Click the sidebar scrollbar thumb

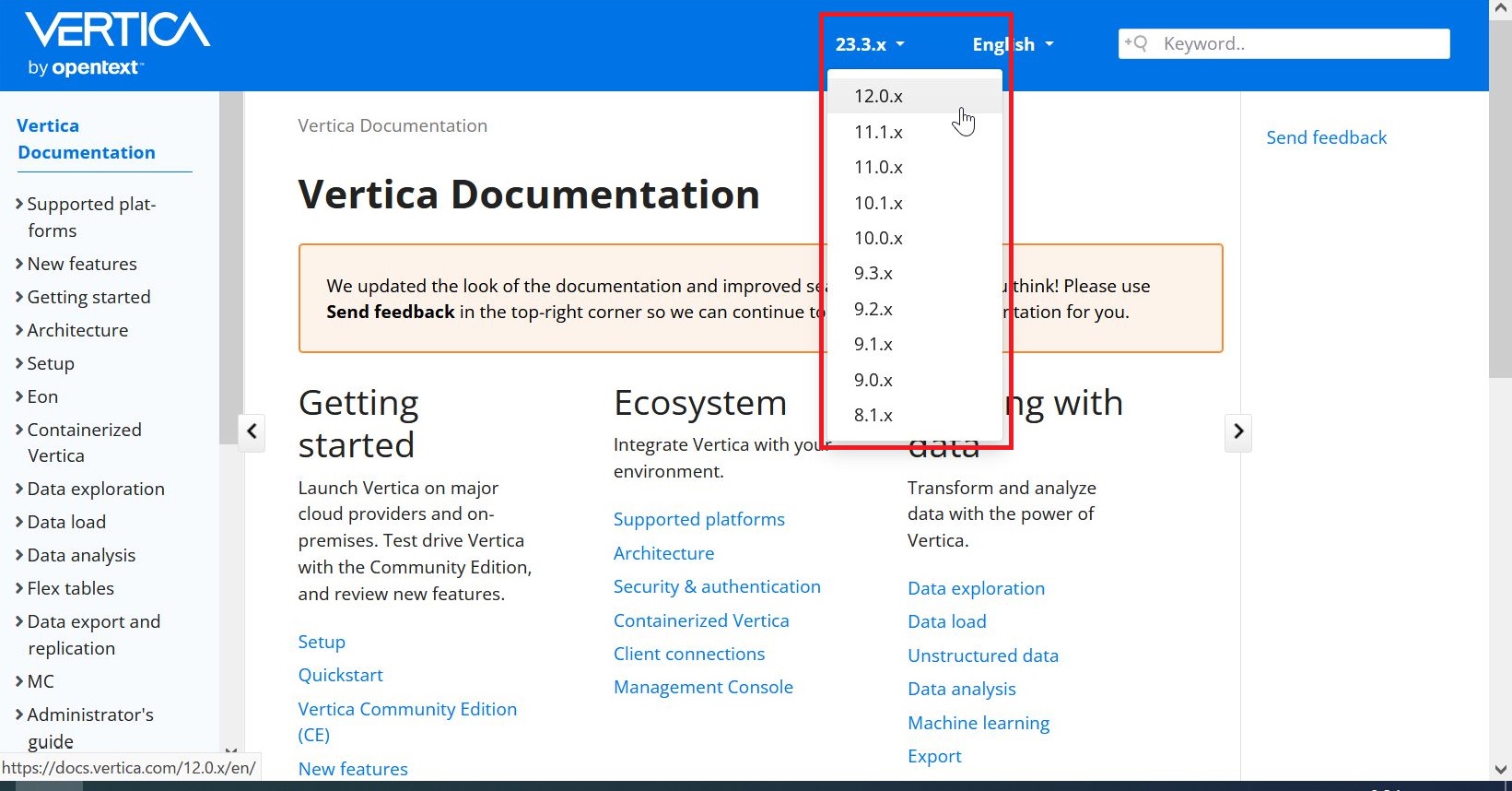coord(230,267)
